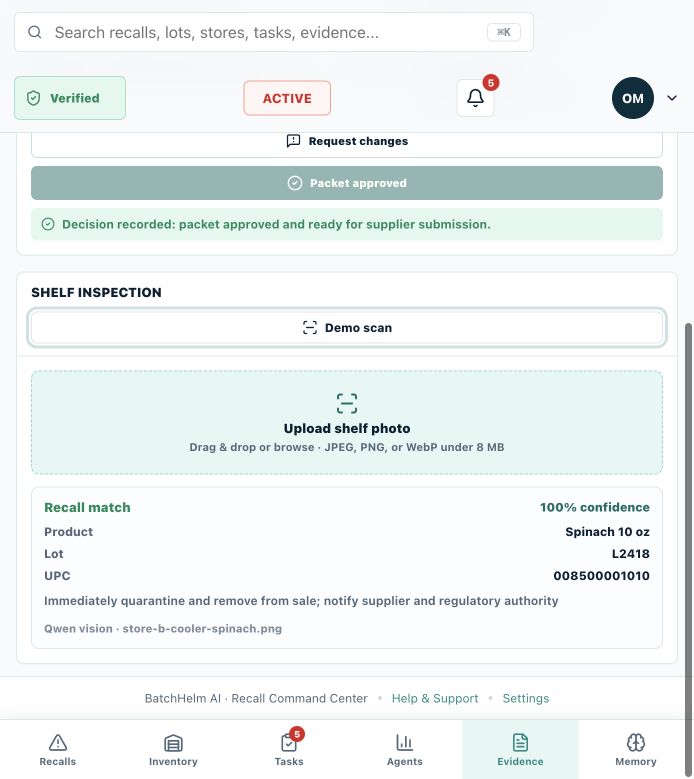
Task: Focus the search recalls input field
Action: pos(274,32)
